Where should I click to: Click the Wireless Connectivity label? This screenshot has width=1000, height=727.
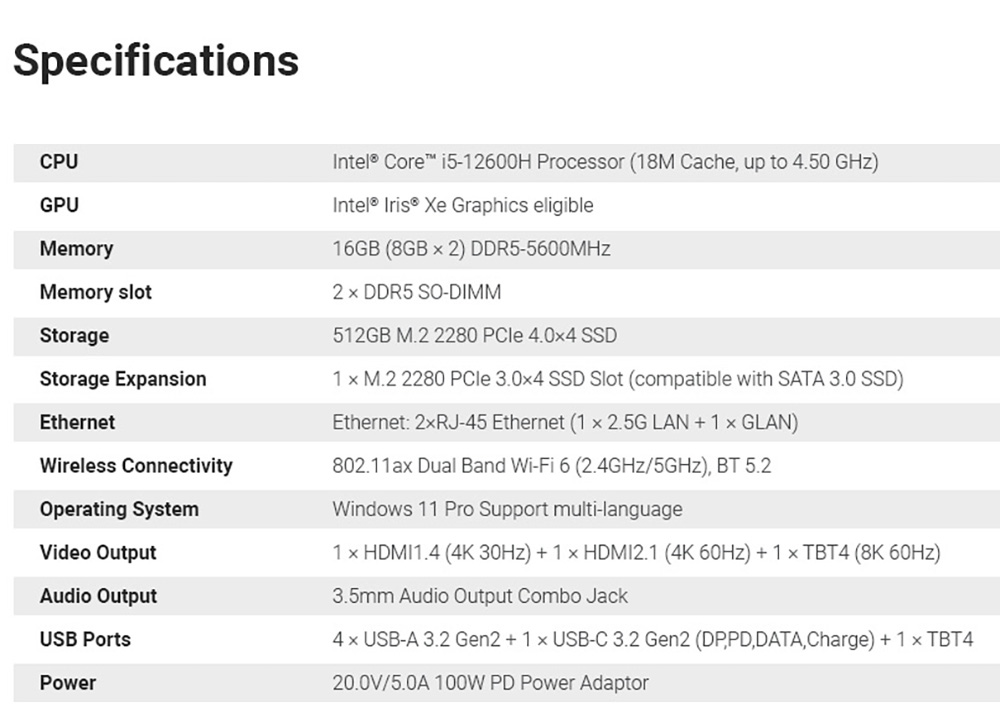pyautogui.click(x=136, y=466)
